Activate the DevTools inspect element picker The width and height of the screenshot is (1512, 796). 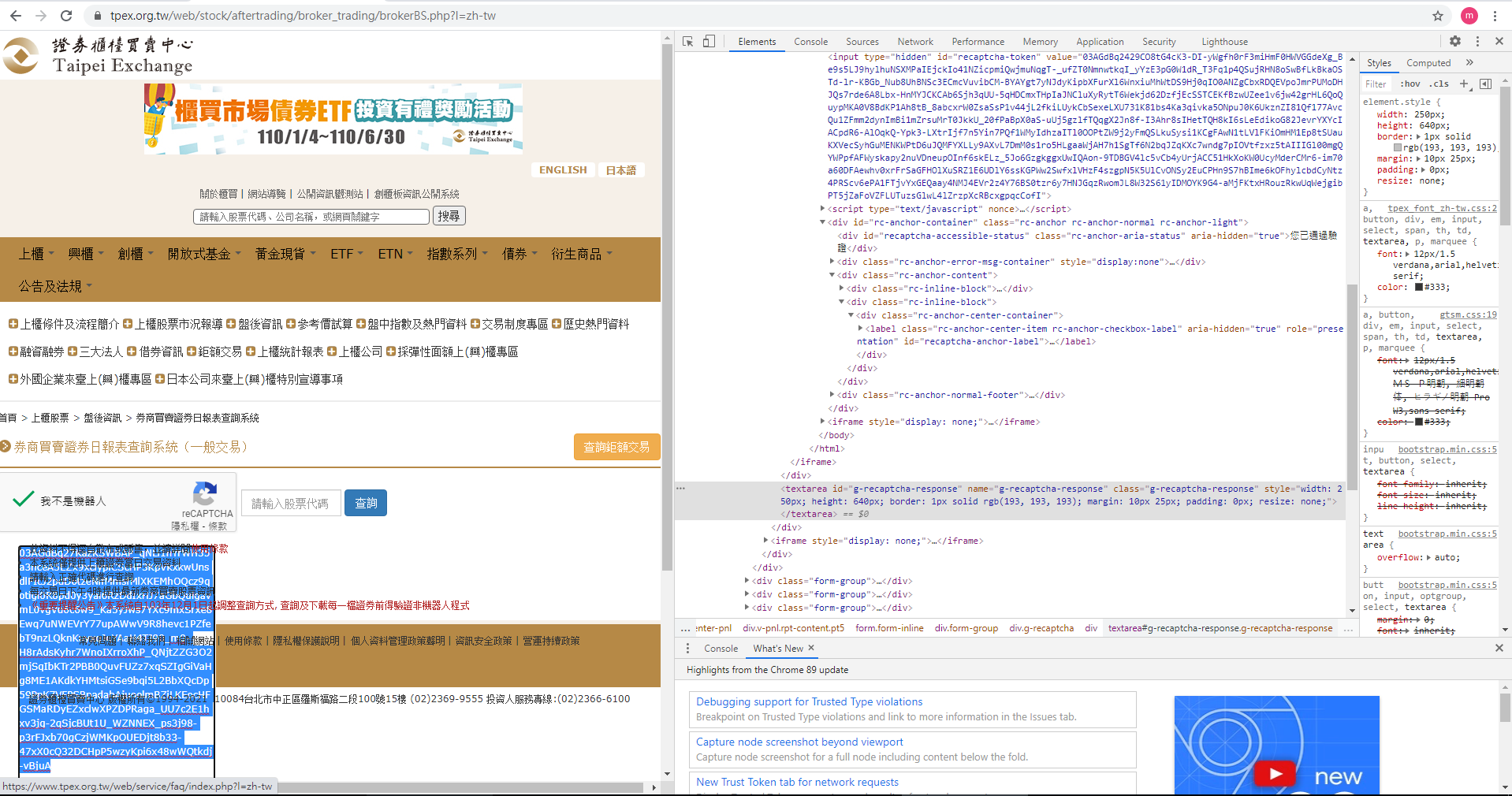click(688, 42)
